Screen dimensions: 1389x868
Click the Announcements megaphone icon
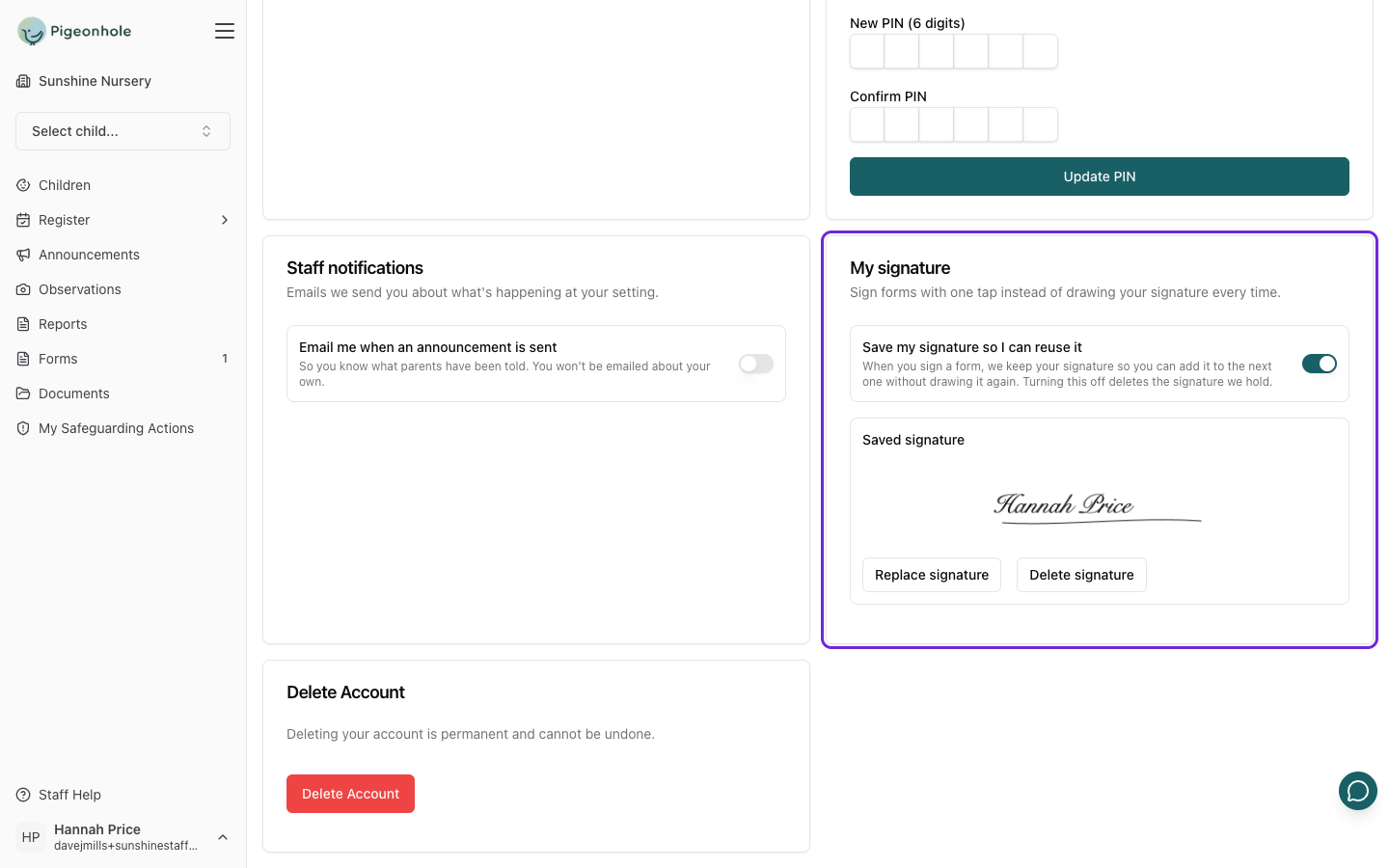point(23,255)
